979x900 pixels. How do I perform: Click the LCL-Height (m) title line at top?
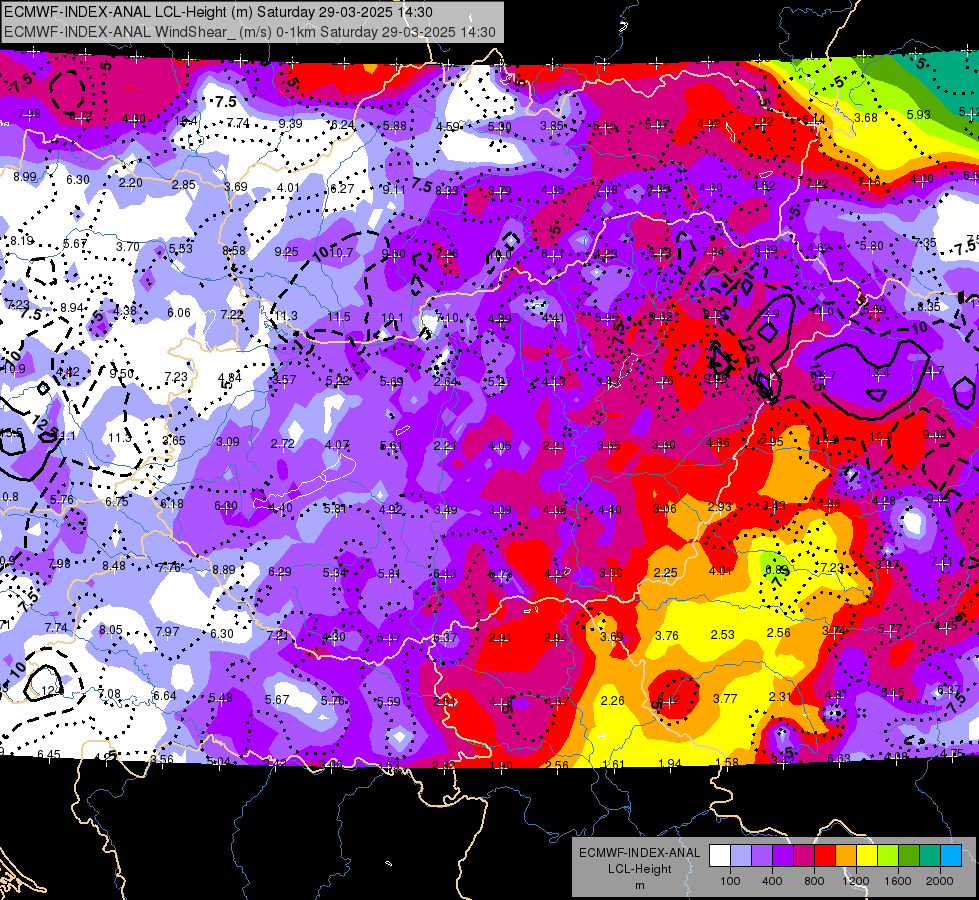point(219,12)
